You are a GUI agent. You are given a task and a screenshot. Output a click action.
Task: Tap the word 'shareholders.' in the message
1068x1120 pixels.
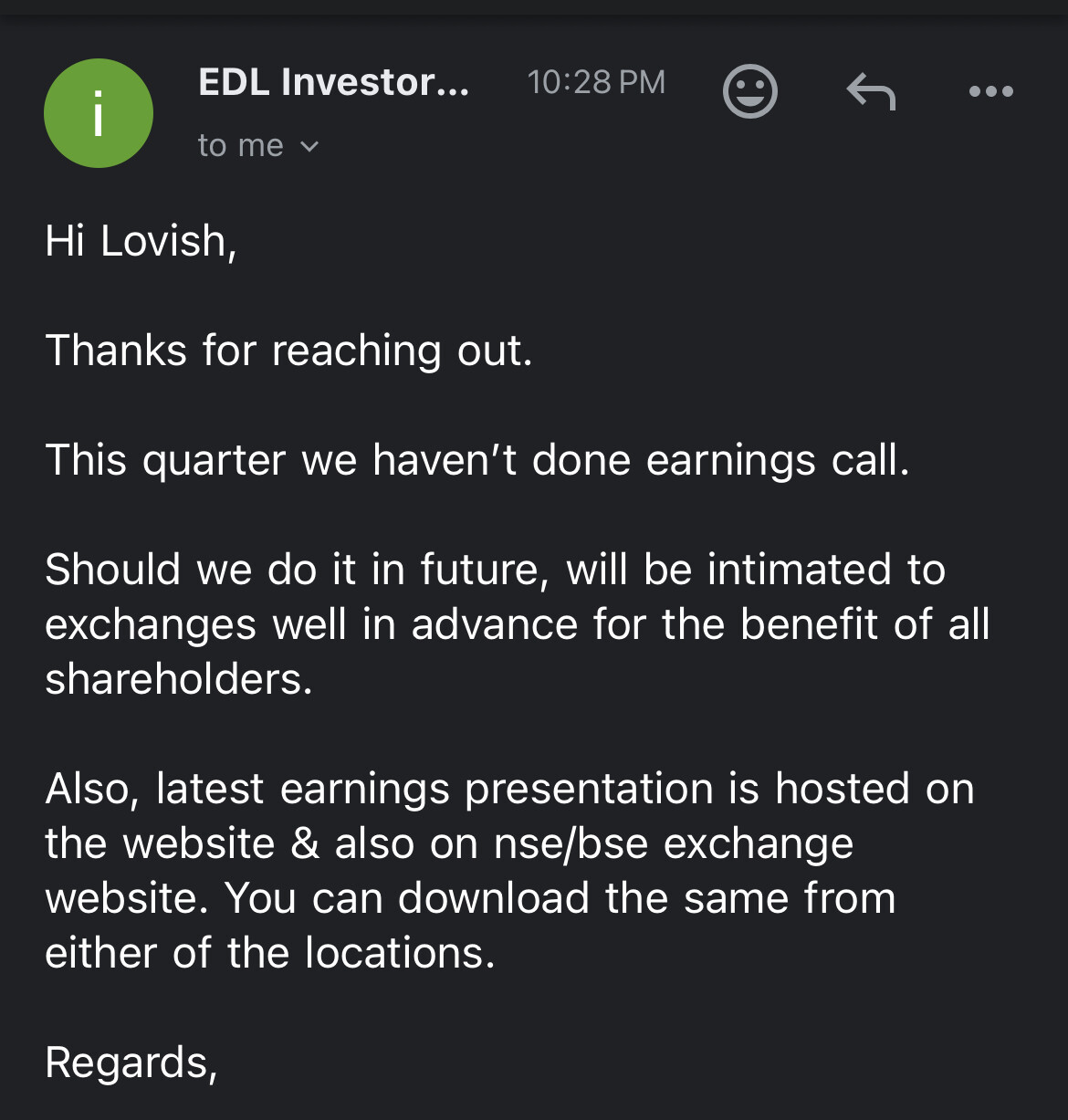[x=179, y=679]
